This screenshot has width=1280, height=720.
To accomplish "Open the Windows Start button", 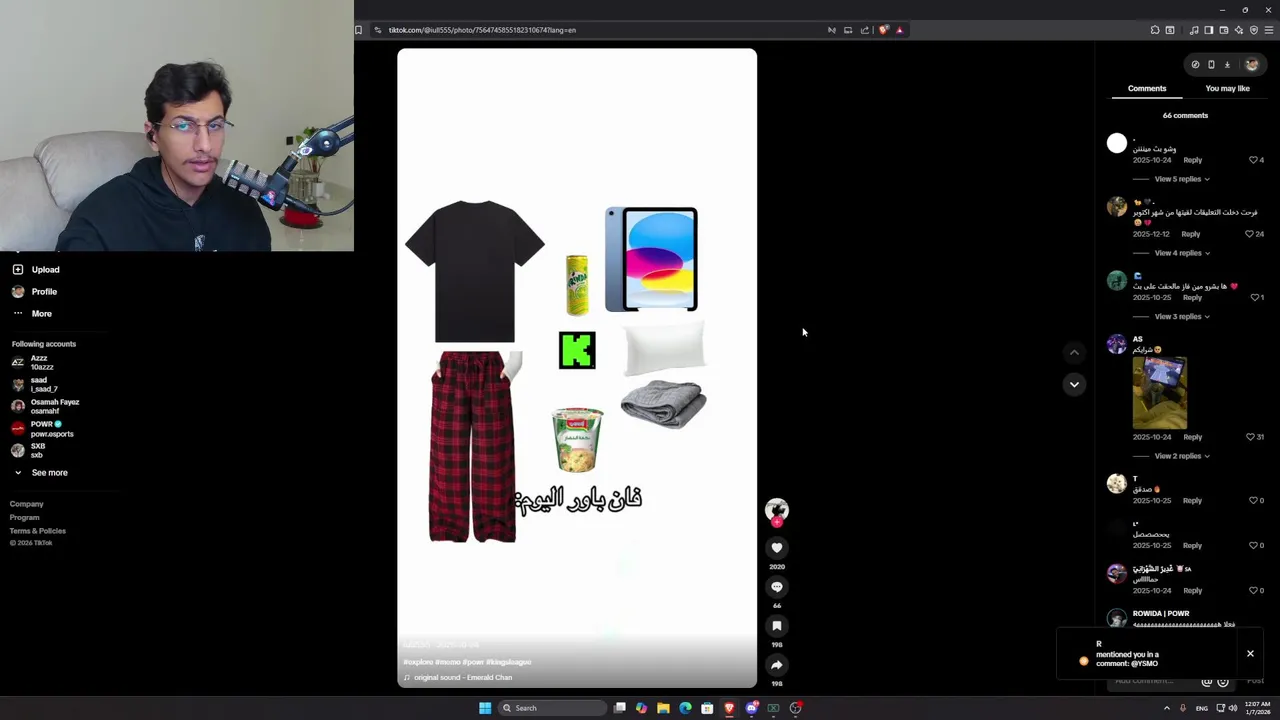I will [x=485, y=708].
